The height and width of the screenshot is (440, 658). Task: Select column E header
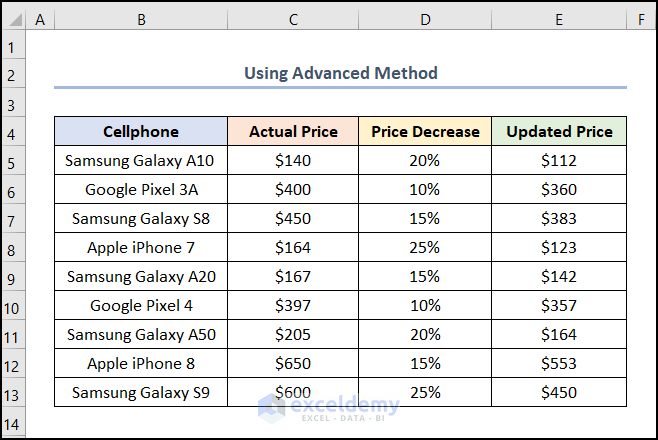(559, 19)
